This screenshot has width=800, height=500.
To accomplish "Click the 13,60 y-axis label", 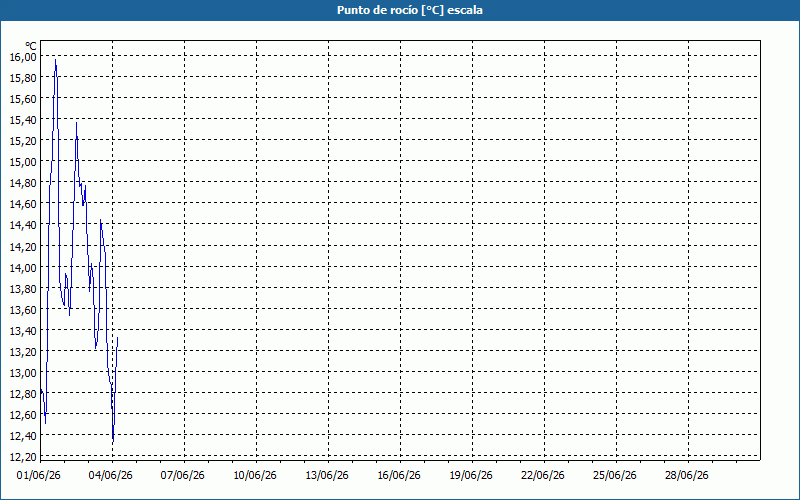I will 23,309.
